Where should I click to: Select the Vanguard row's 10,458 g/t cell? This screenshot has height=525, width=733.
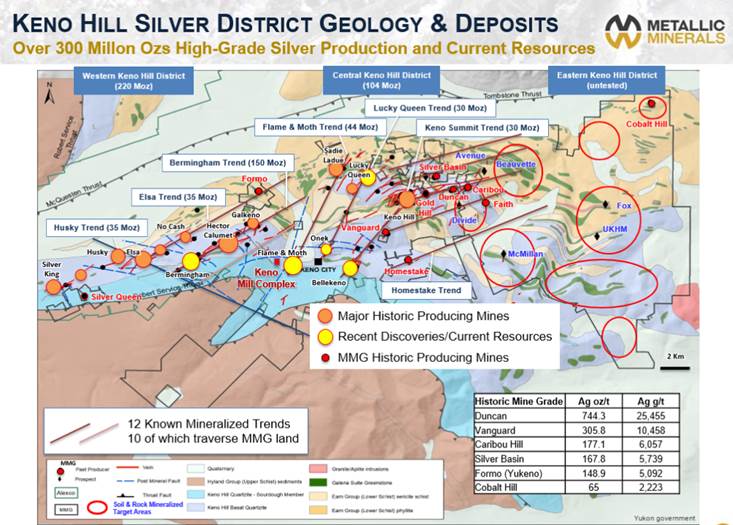(x=651, y=430)
